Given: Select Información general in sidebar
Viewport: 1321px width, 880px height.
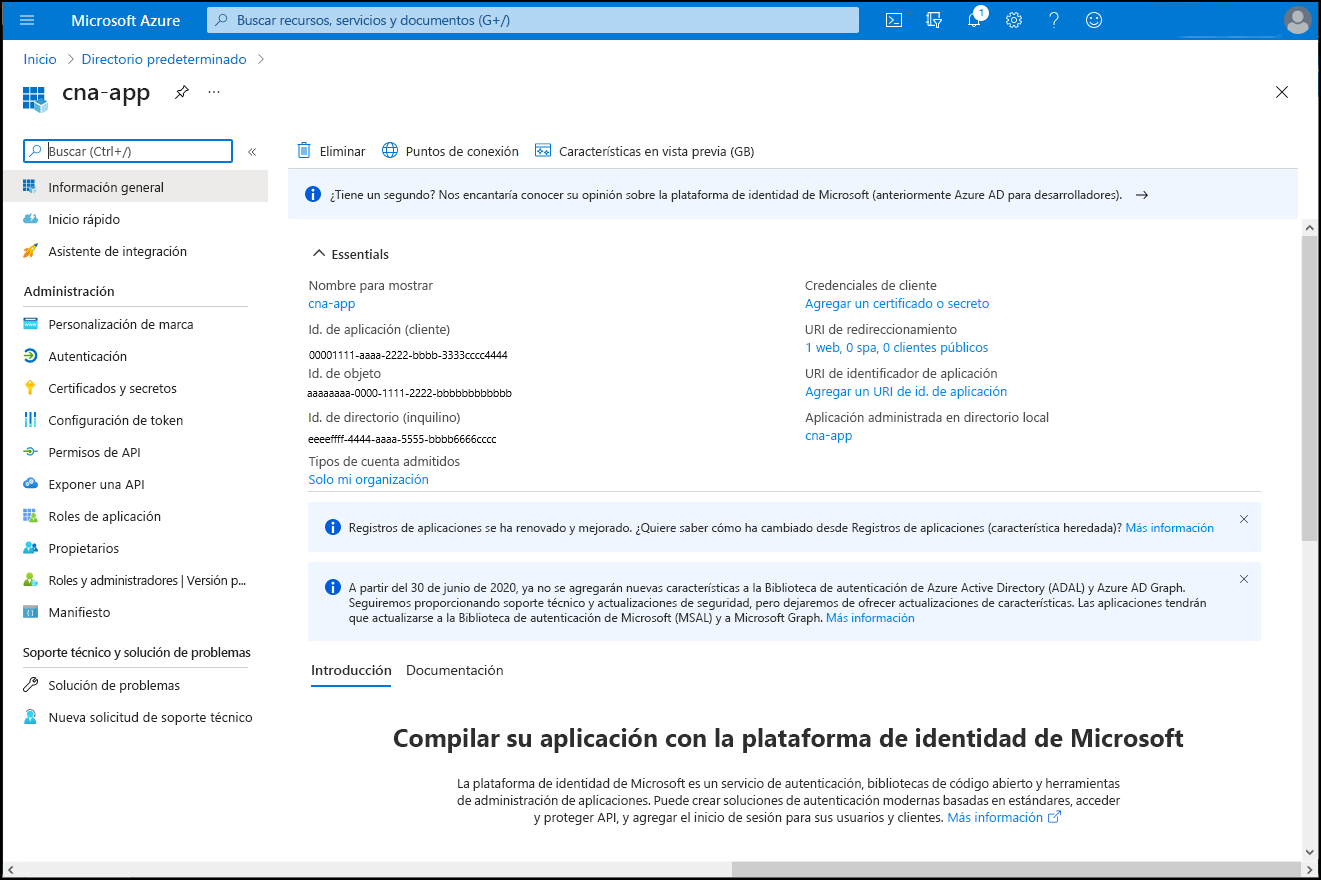Looking at the screenshot, I should pos(135,187).
